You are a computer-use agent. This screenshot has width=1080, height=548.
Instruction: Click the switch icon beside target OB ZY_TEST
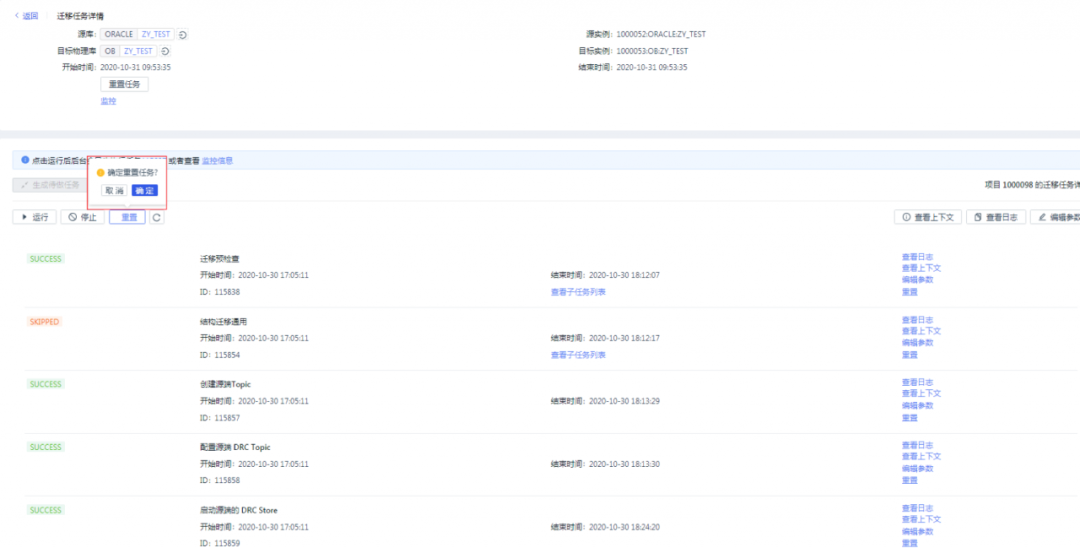[x=165, y=51]
